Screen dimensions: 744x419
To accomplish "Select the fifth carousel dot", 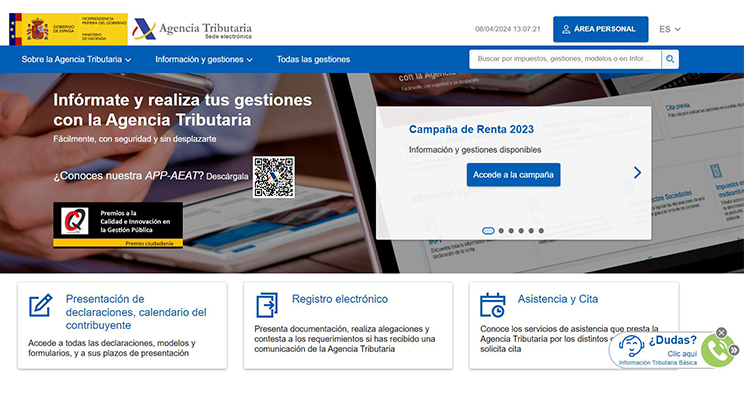I will point(531,231).
